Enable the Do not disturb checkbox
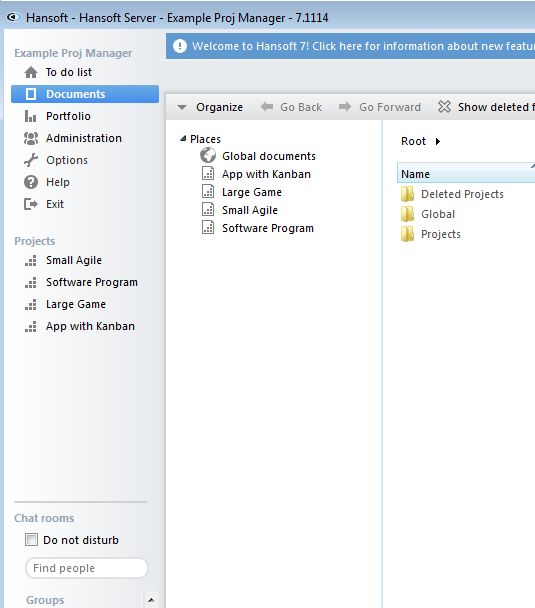535x608 pixels. pos(31,540)
